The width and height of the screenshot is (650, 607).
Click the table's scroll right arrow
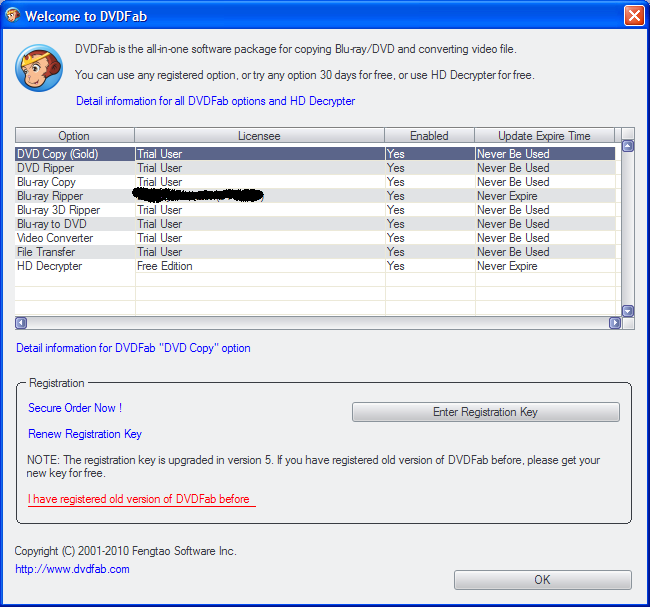tap(615, 323)
